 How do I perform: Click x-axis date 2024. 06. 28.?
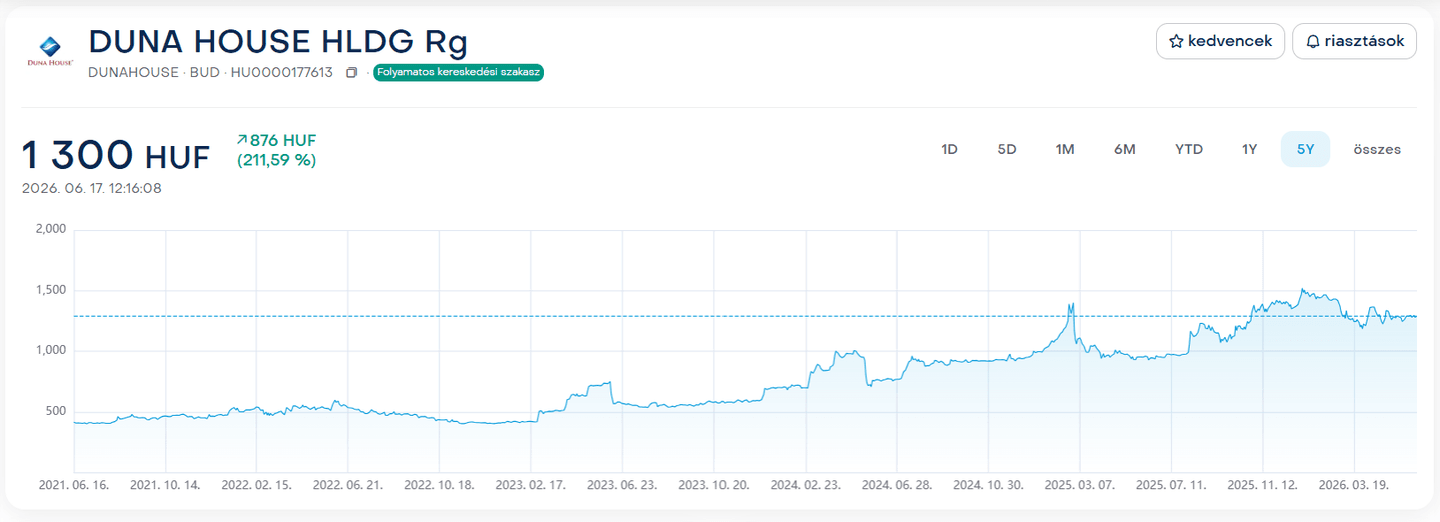point(897,485)
